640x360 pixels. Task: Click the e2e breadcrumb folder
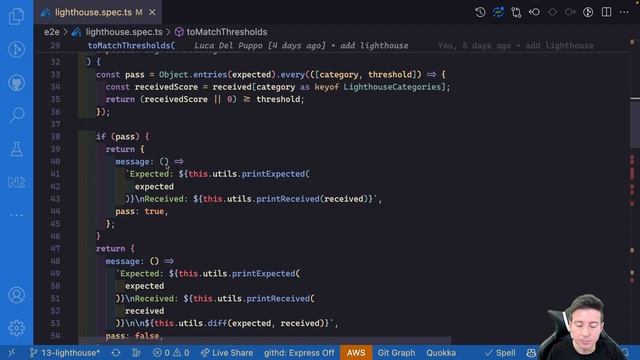[x=52, y=32]
